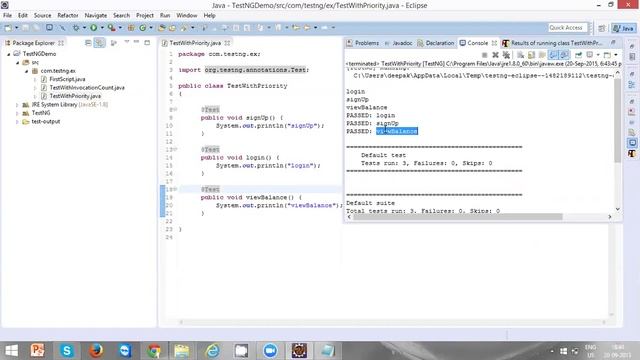This screenshot has height=360, width=640.
Task: Open the Run button dropdown arrow
Action: [102, 28]
